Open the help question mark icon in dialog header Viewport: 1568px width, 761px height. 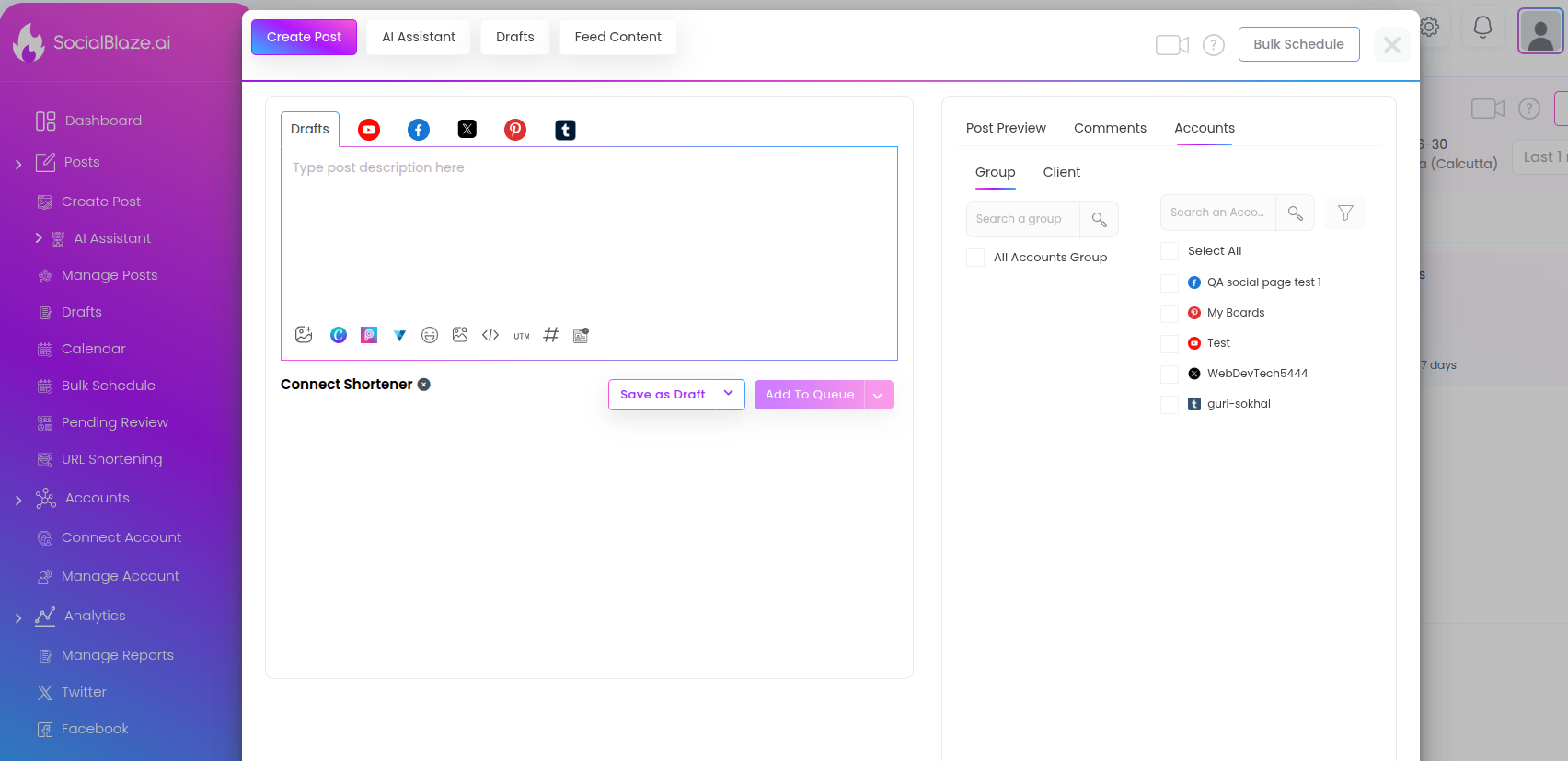[x=1214, y=45]
